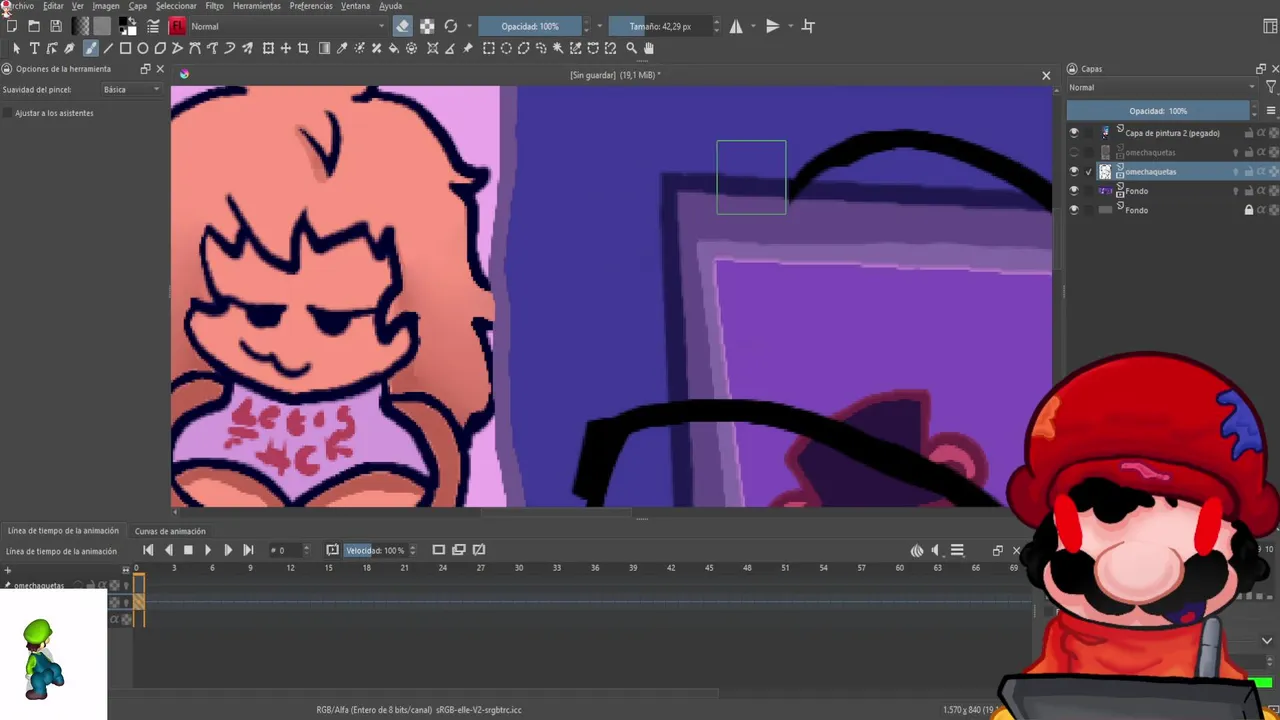Reload the original brush preset
Image resolution: width=1280 pixels, height=720 pixels.
point(451,26)
